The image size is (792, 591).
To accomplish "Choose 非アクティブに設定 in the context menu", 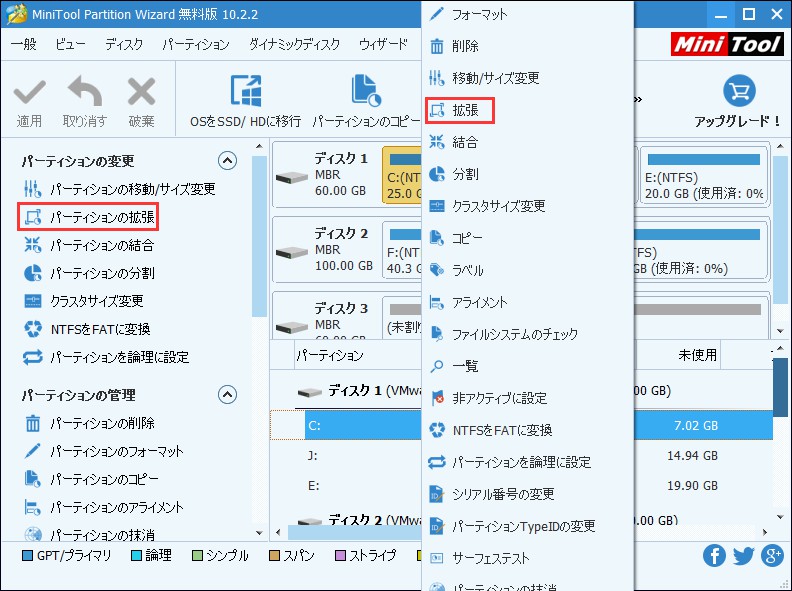I will pos(528,398).
